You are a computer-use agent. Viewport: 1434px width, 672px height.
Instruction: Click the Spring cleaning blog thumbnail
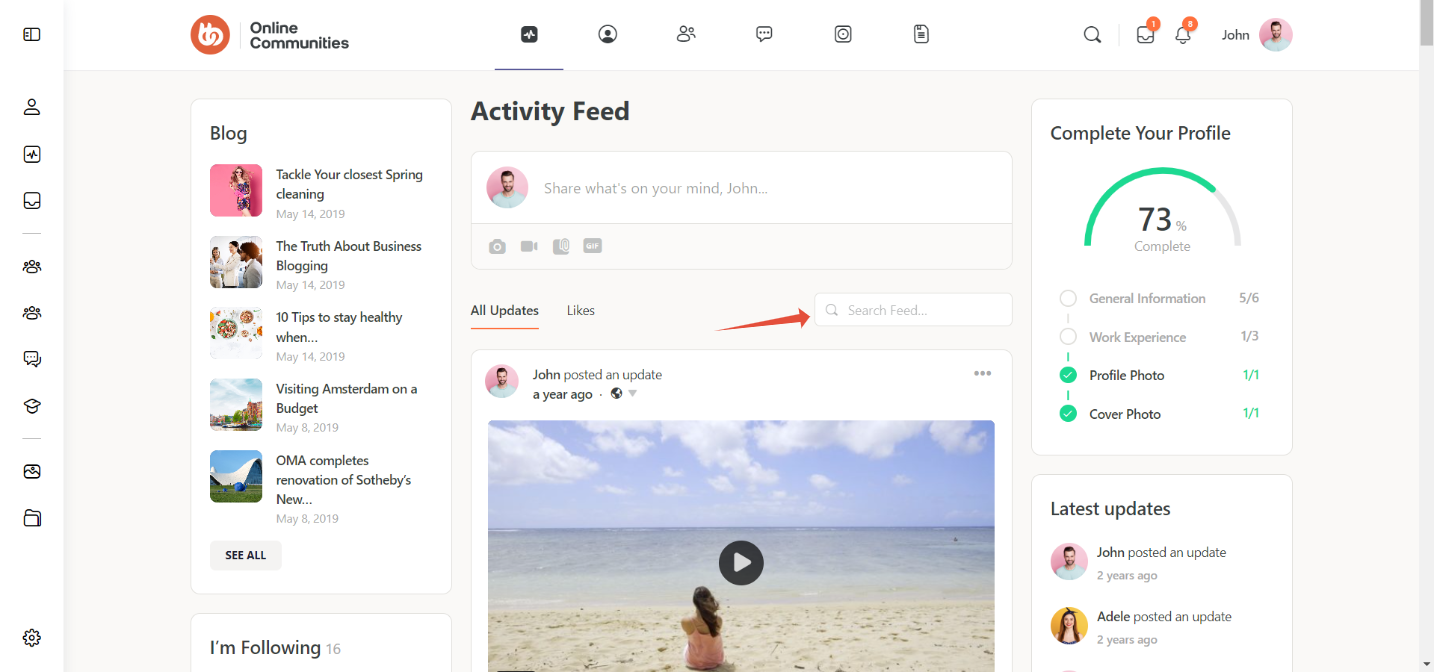click(x=236, y=190)
